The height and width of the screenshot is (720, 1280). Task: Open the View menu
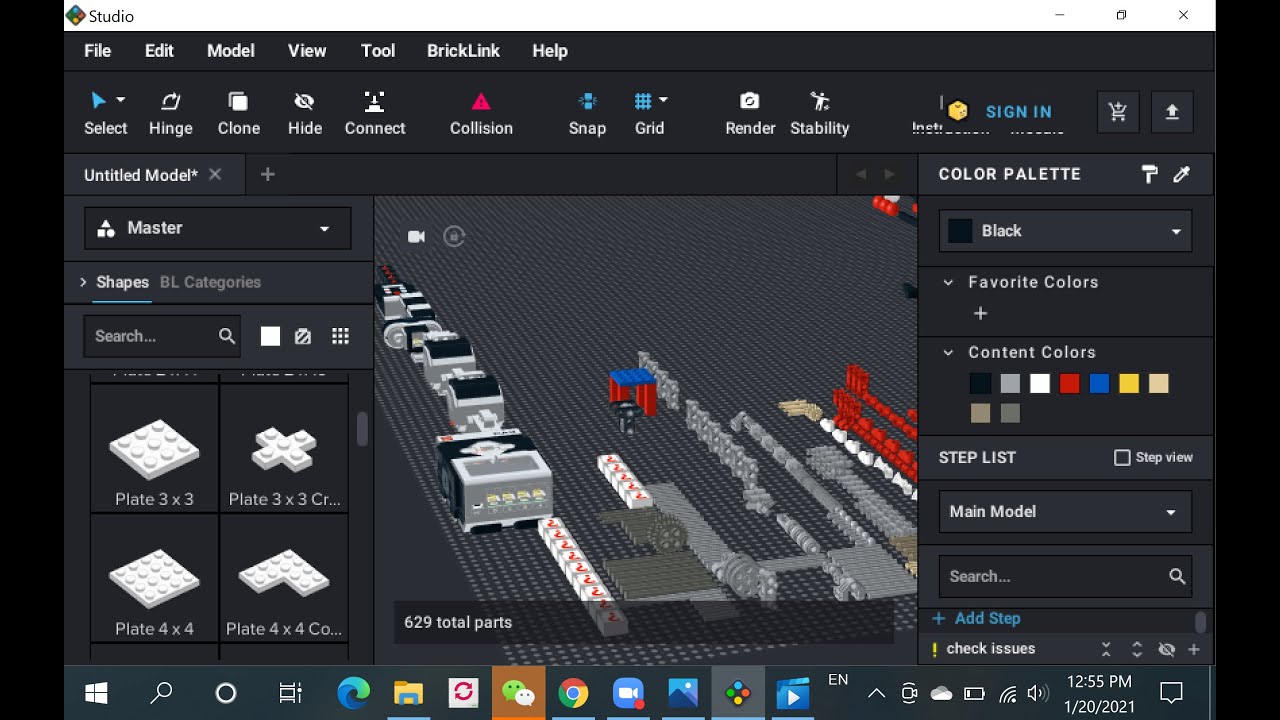tap(307, 51)
